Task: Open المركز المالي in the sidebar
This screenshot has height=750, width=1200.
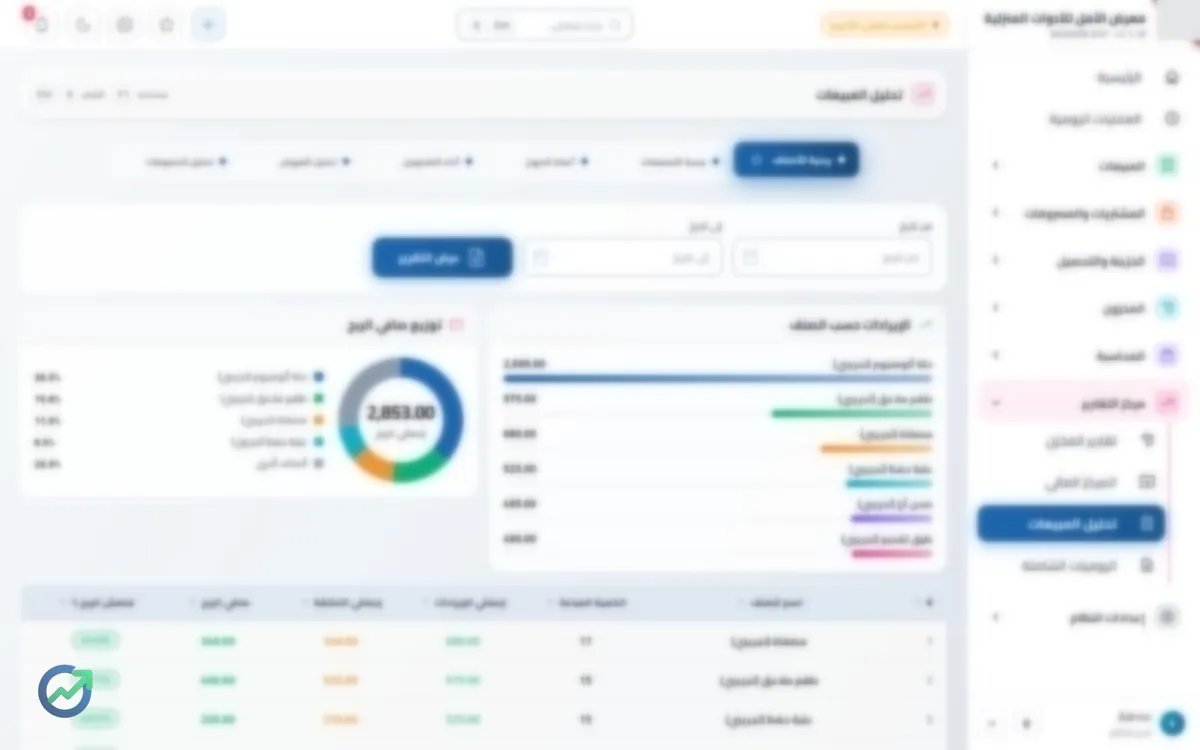Action: coord(1071,482)
